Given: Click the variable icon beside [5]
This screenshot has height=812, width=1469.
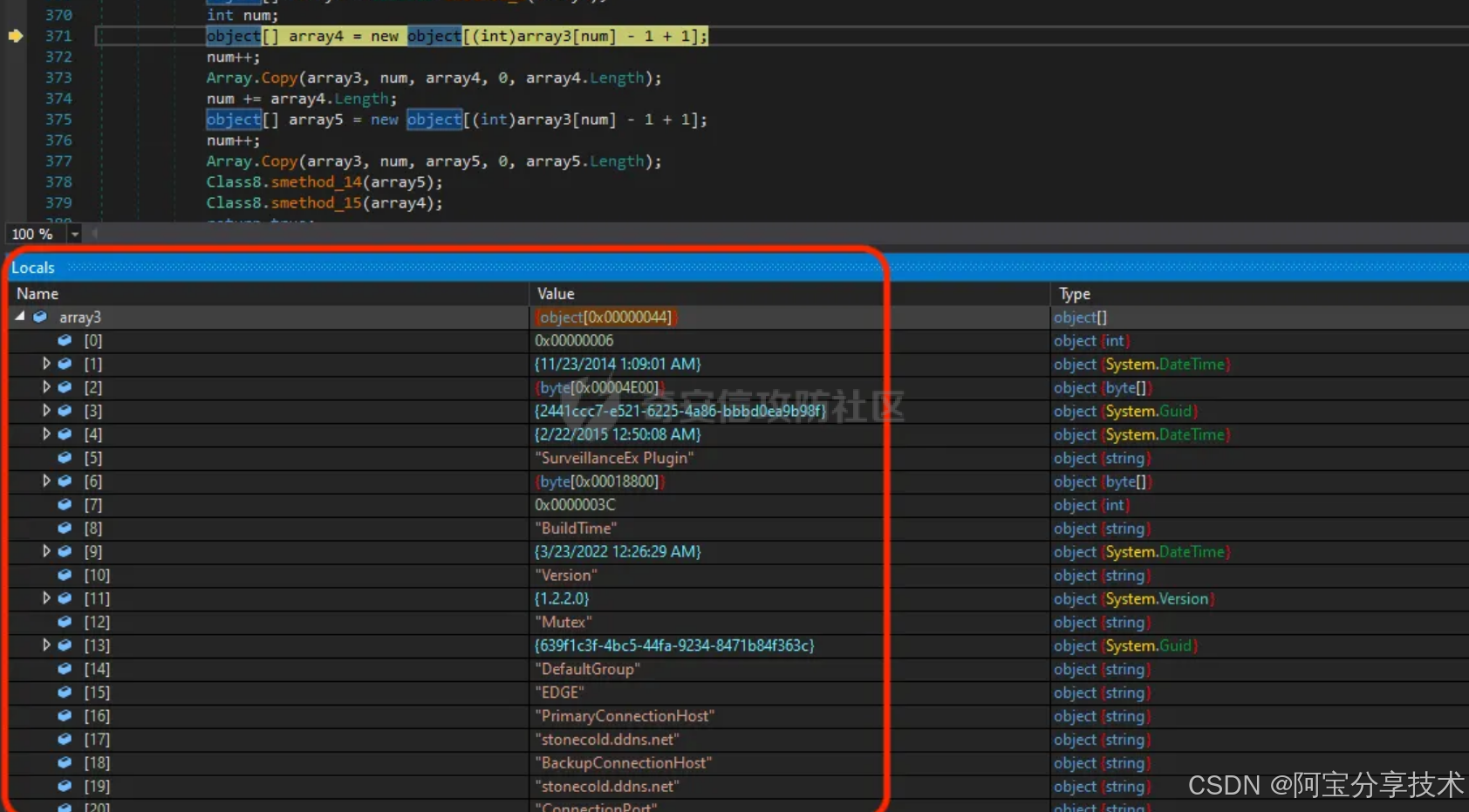Looking at the screenshot, I should coord(65,458).
